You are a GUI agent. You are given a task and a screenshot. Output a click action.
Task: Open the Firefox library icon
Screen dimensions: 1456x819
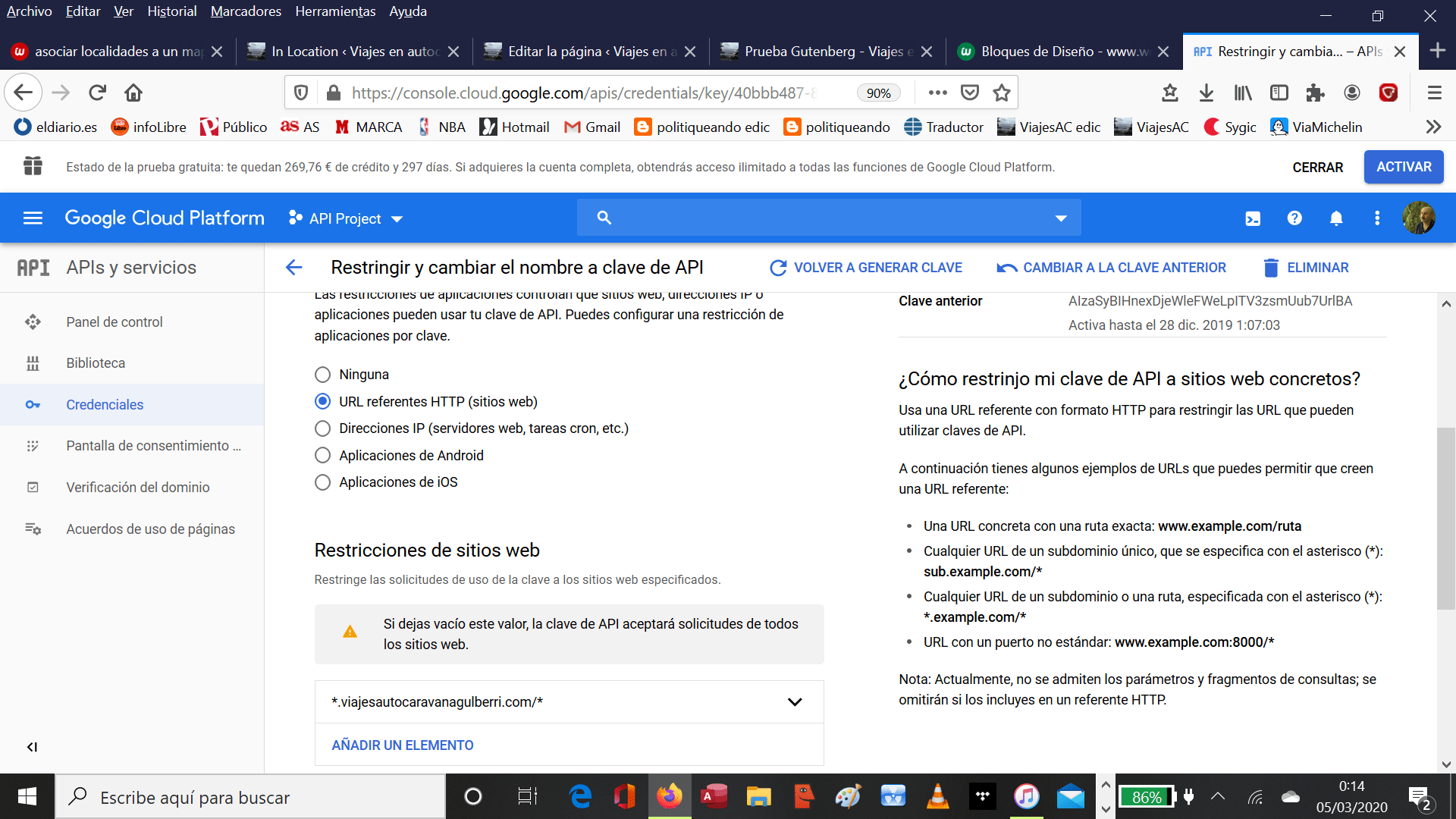pyautogui.click(x=1243, y=93)
